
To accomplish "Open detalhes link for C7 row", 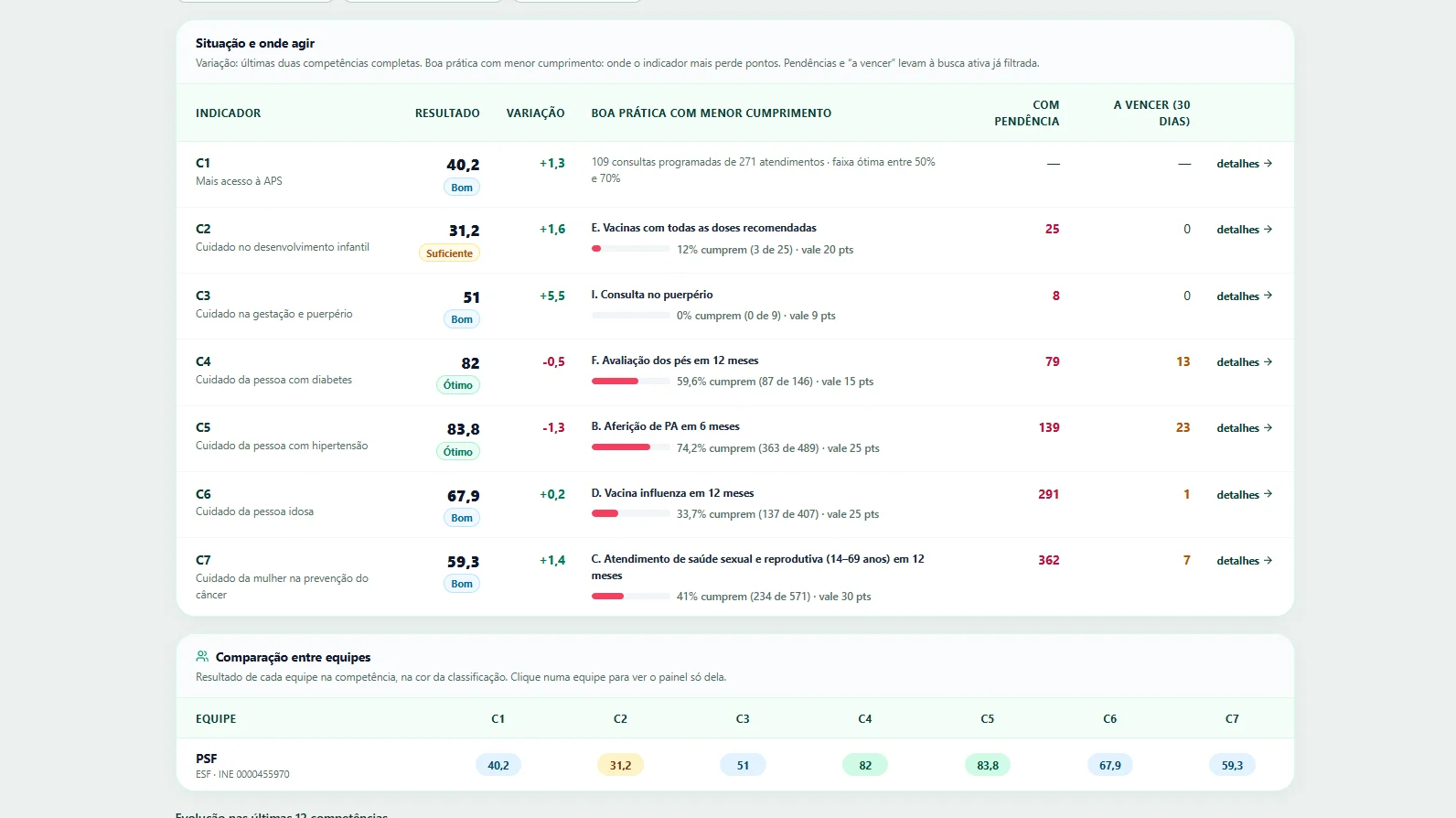I will pos(1244,561).
